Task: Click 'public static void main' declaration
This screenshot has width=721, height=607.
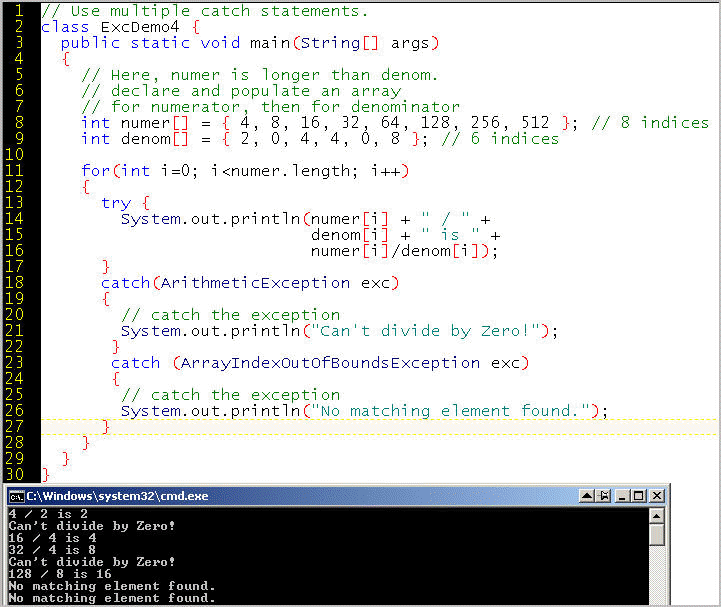Action: tap(250, 43)
